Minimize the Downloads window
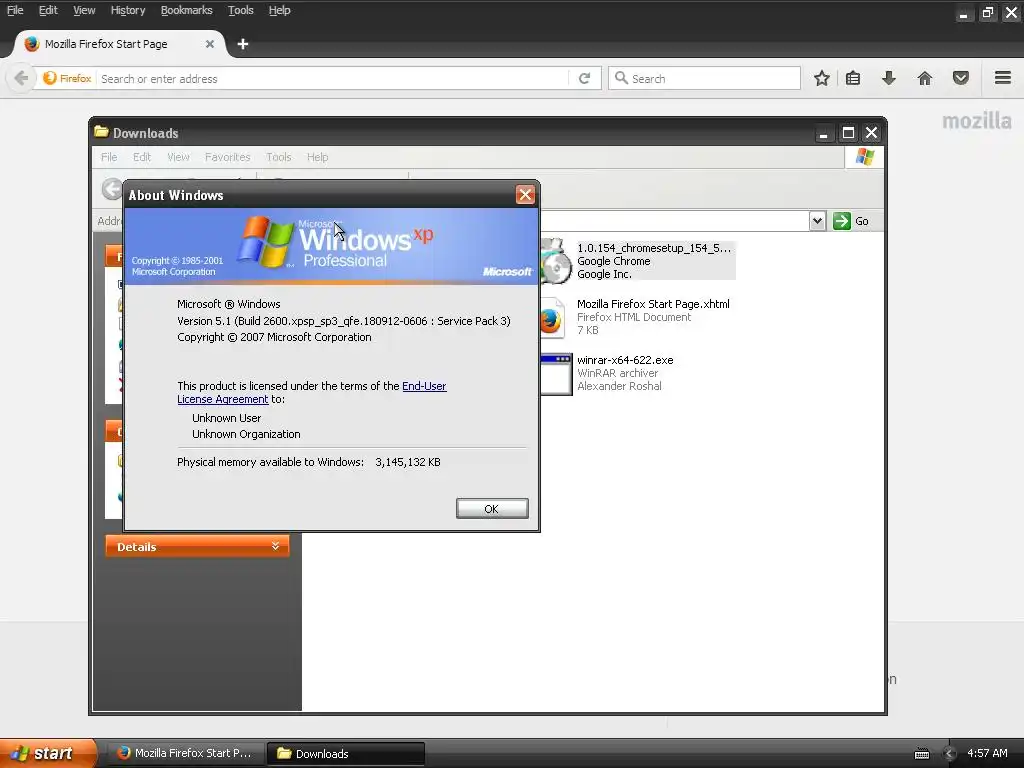 point(824,133)
